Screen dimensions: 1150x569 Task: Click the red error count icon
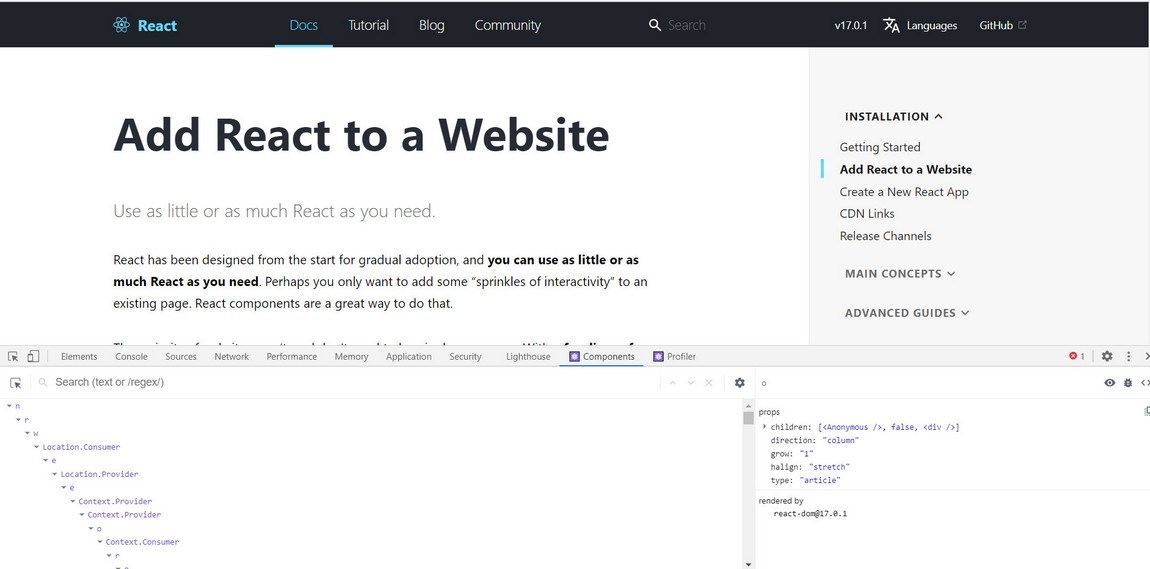[x=1073, y=356]
